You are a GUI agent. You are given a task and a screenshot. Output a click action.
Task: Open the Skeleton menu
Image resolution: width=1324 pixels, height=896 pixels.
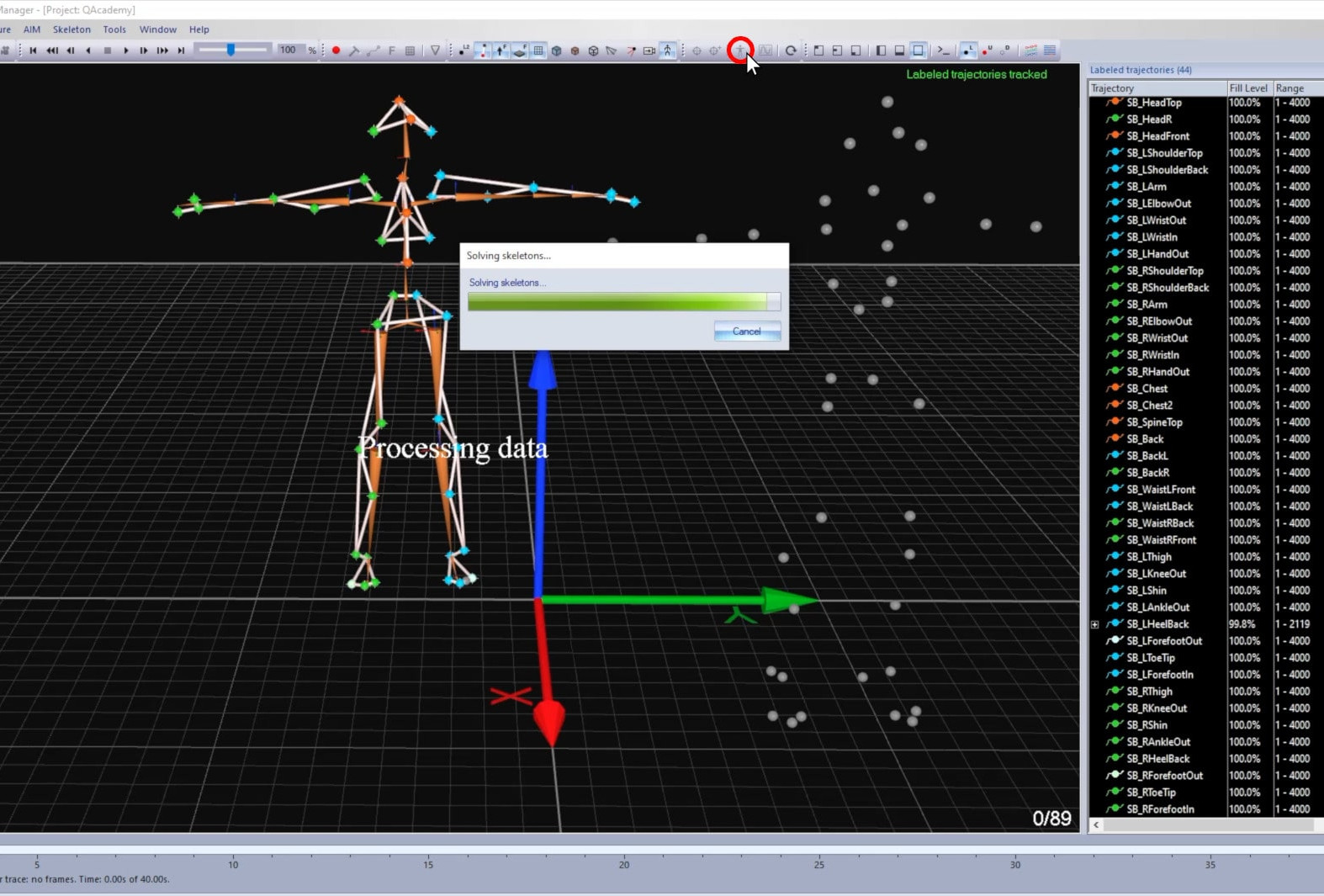(x=71, y=29)
